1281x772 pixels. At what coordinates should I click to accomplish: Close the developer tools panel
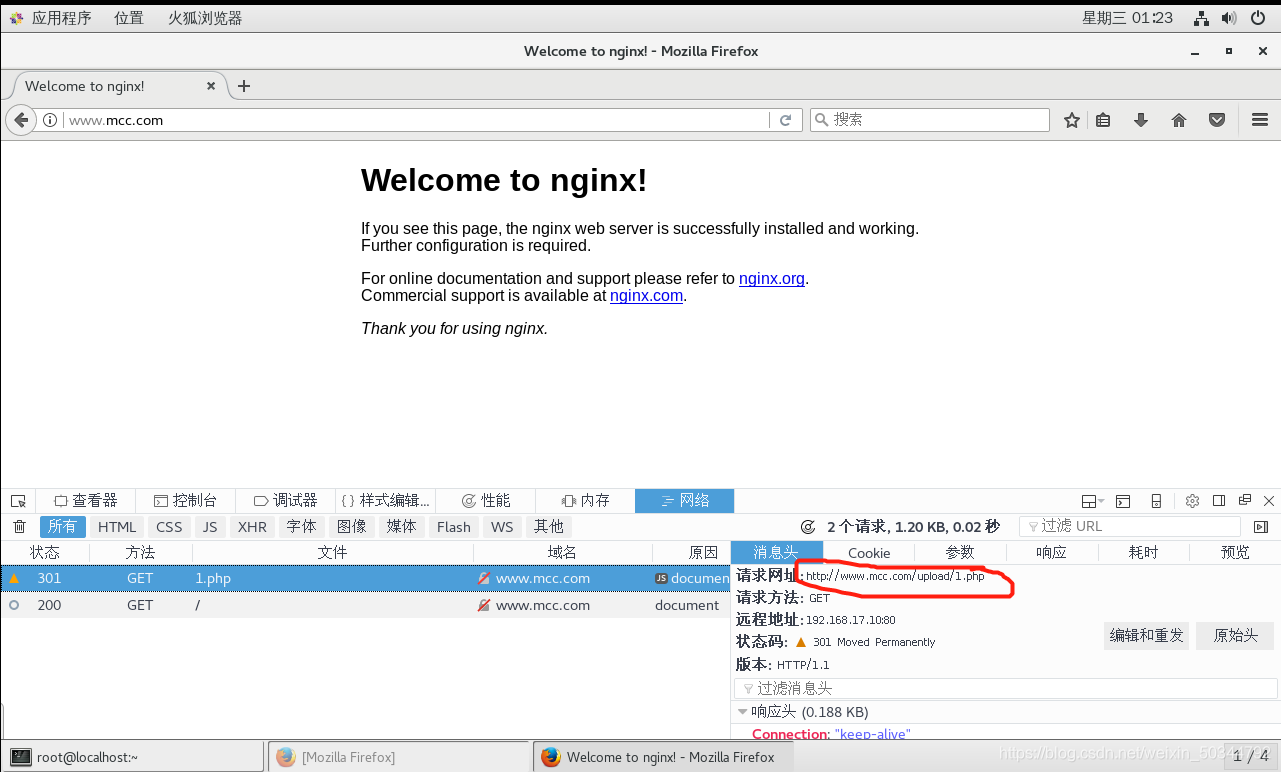click(x=1270, y=501)
